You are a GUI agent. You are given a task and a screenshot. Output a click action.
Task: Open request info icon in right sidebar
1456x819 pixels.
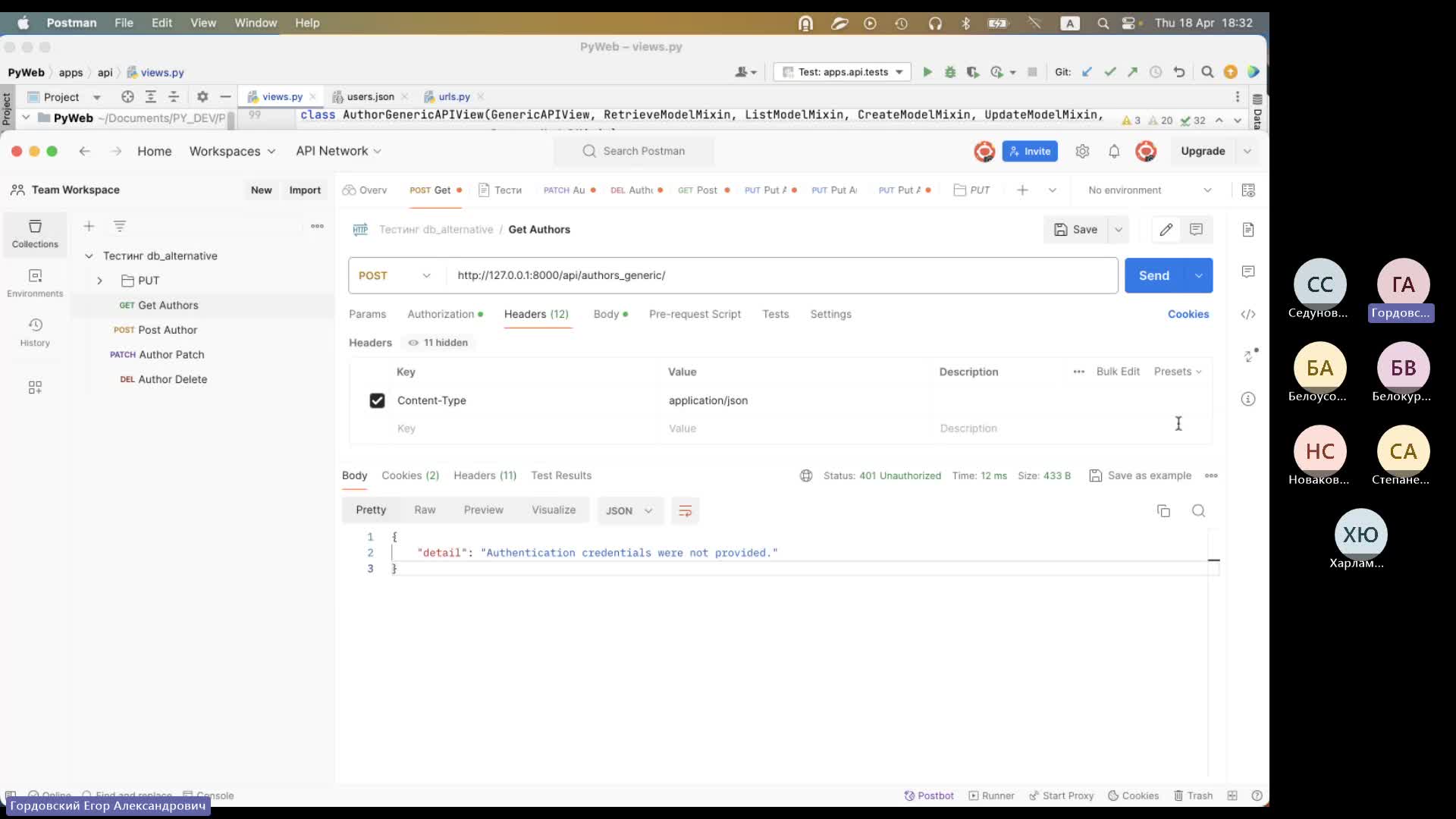point(1248,399)
